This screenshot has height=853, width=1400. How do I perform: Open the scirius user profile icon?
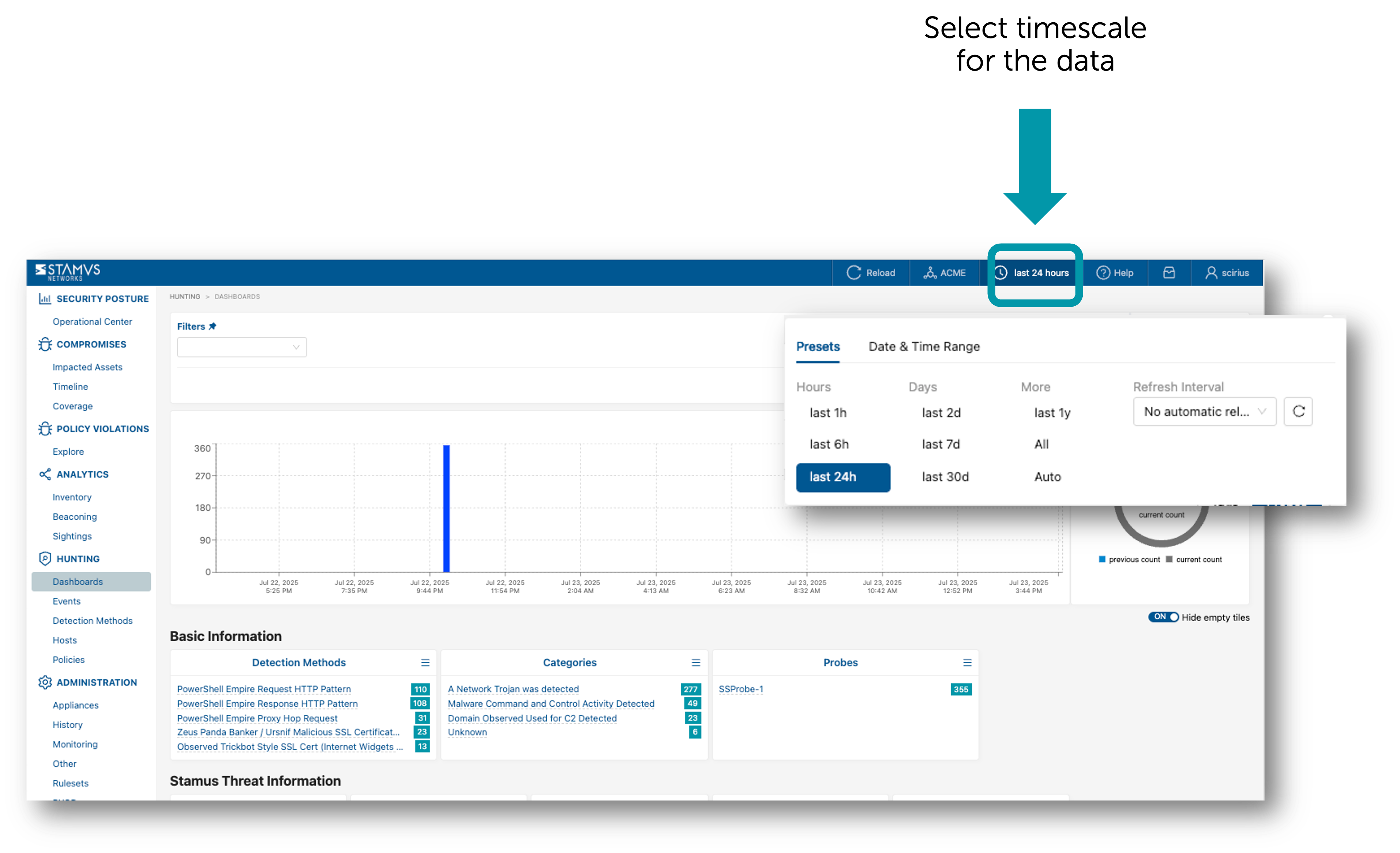(1211, 273)
